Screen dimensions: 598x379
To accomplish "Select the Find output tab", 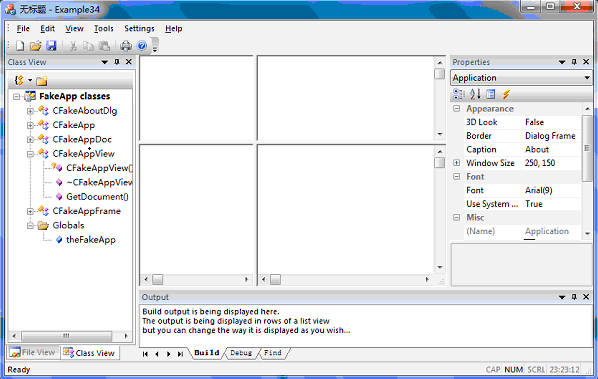I will click(x=273, y=353).
